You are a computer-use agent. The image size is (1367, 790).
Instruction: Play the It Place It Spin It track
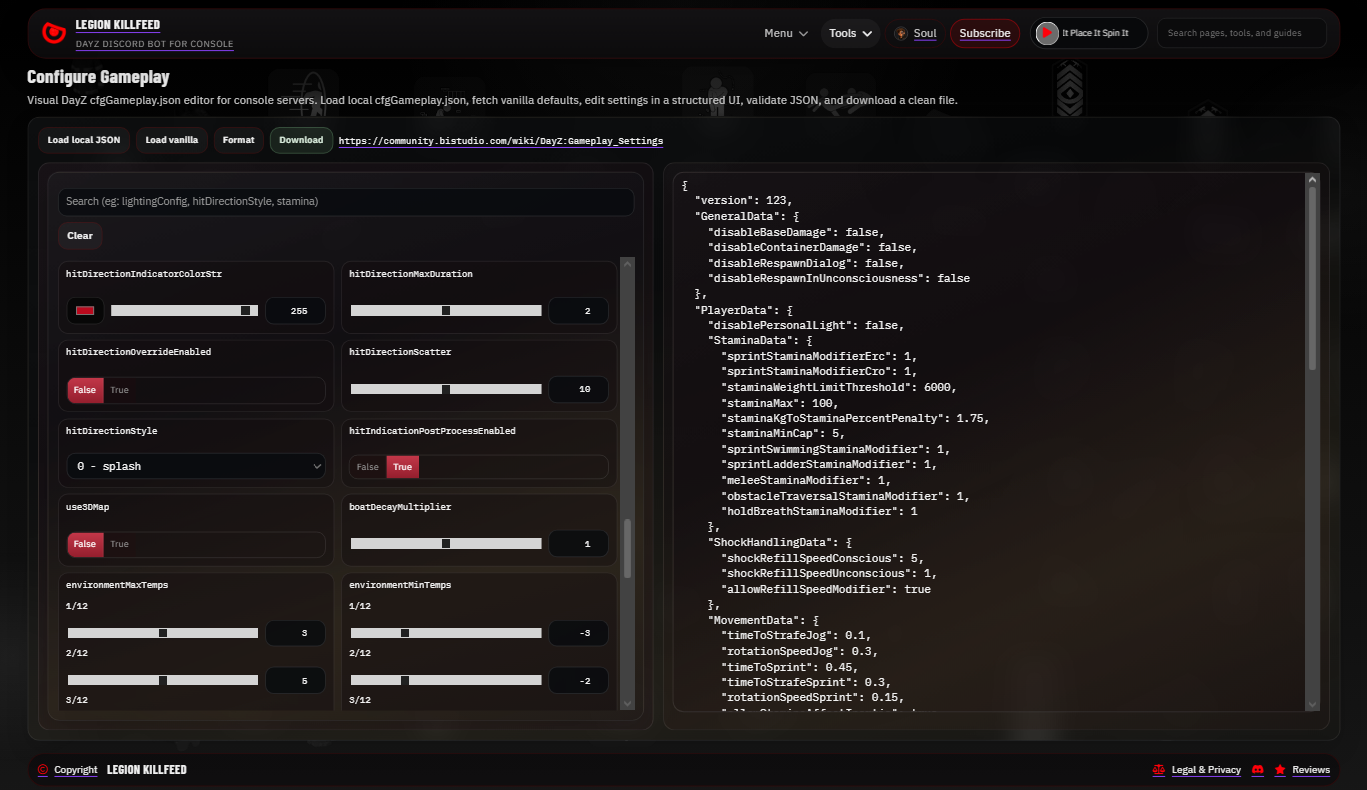point(1047,33)
